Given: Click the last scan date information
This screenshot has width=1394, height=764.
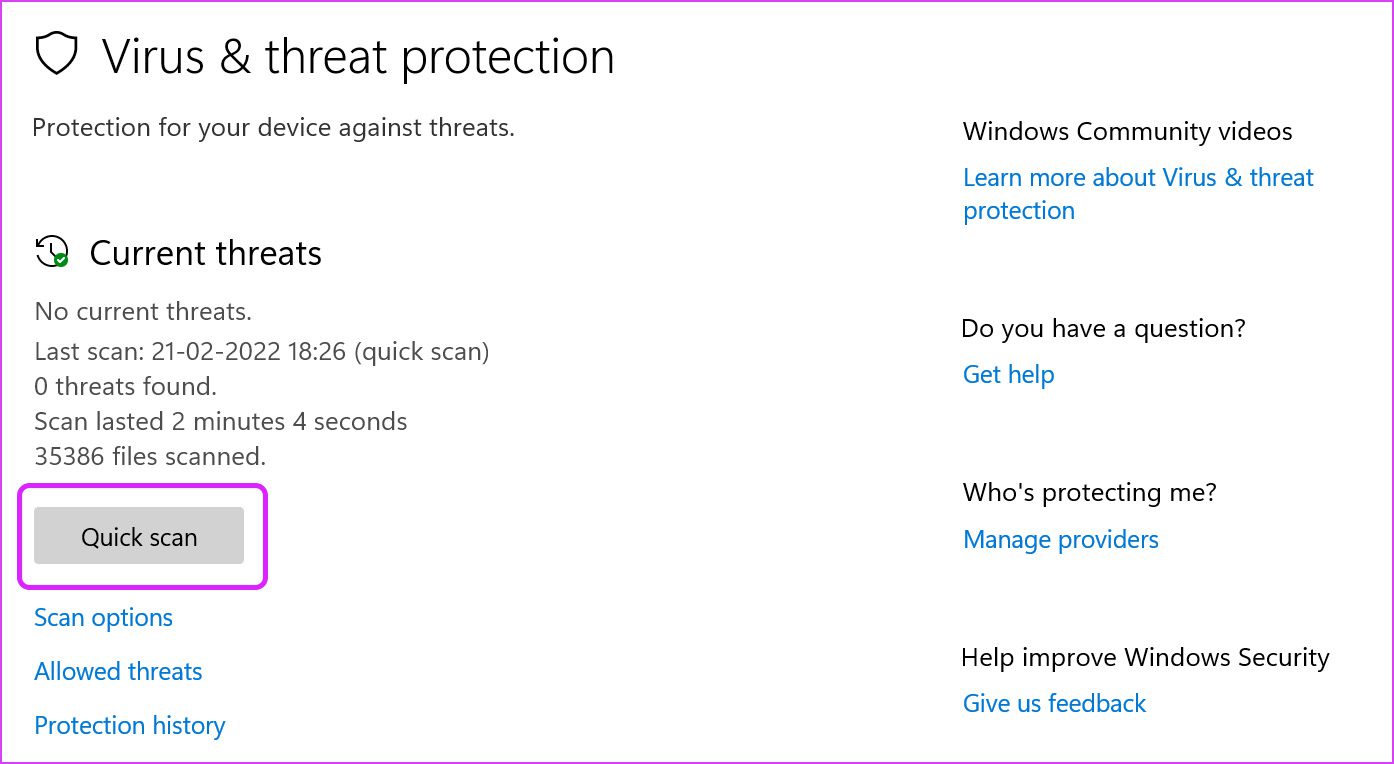Looking at the screenshot, I should click(262, 351).
